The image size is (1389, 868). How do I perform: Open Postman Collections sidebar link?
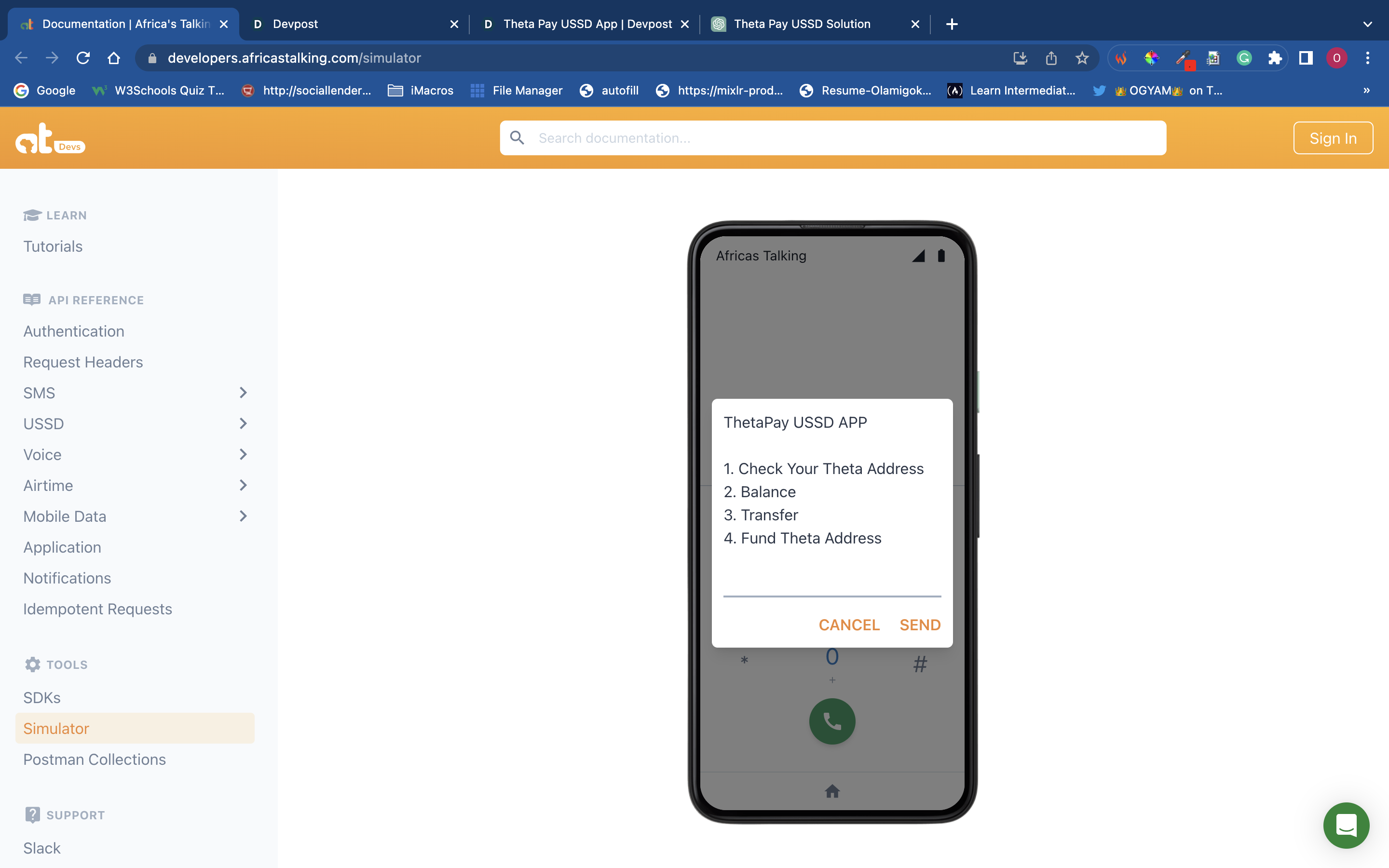click(x=94, y=759)
